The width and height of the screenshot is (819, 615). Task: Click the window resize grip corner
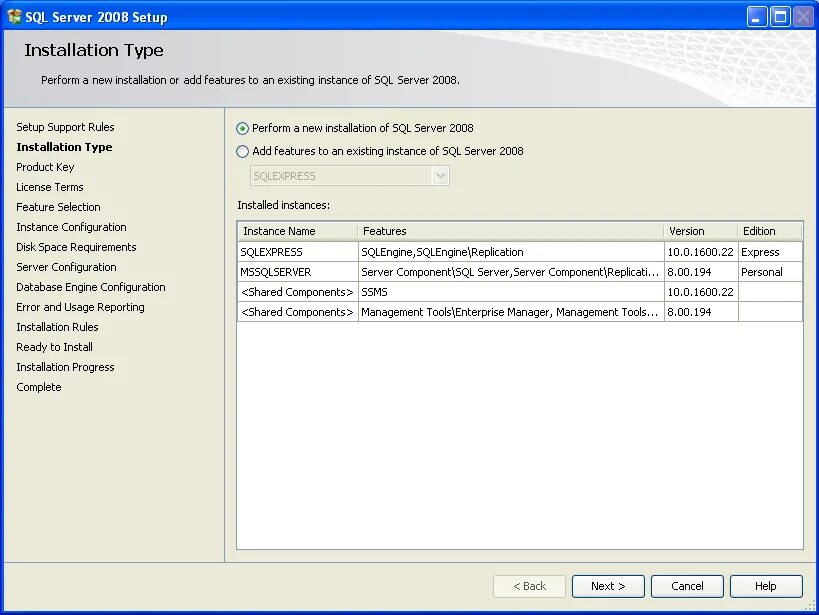810,606
